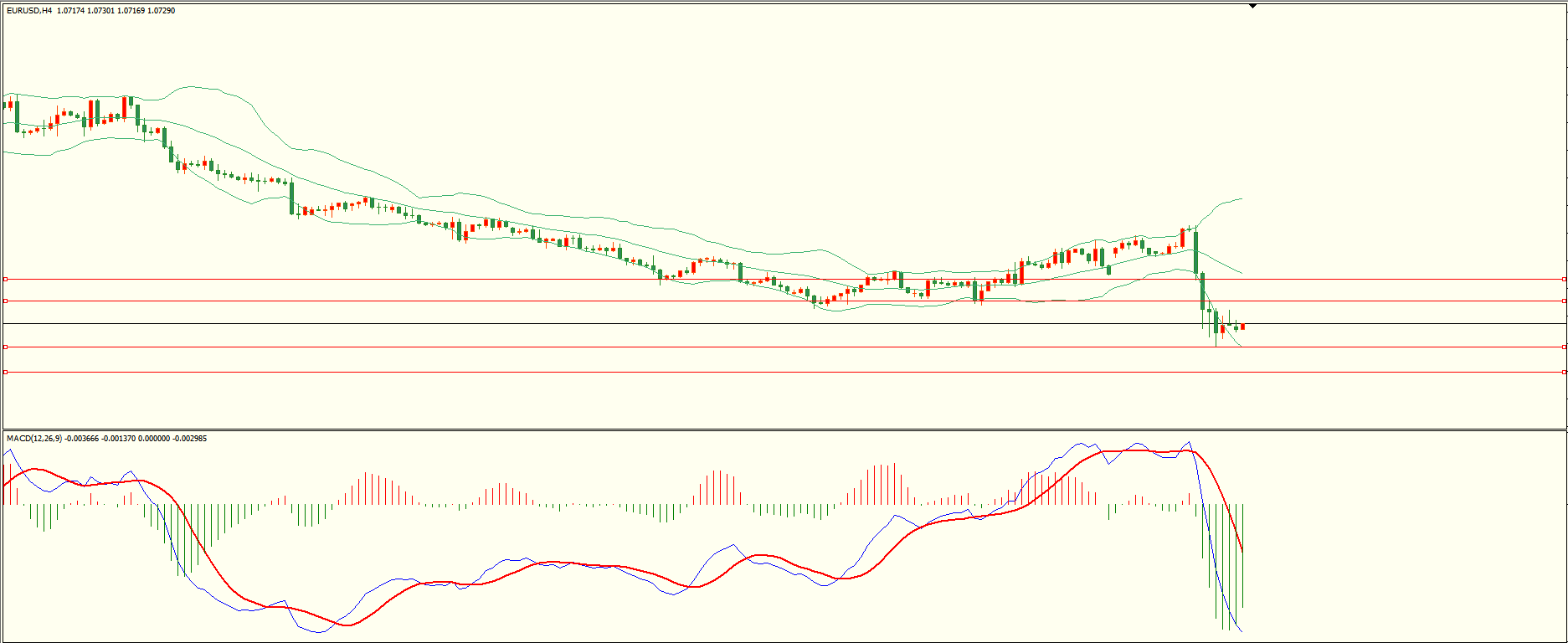Click right-end handle of lowest red horizontal line

click(1564, 372)
